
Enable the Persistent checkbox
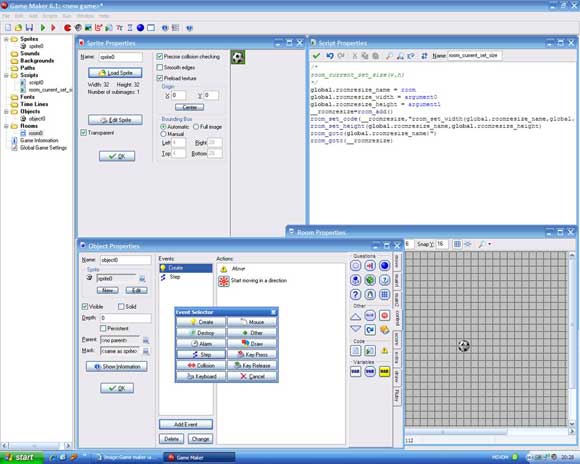(103, 328)
